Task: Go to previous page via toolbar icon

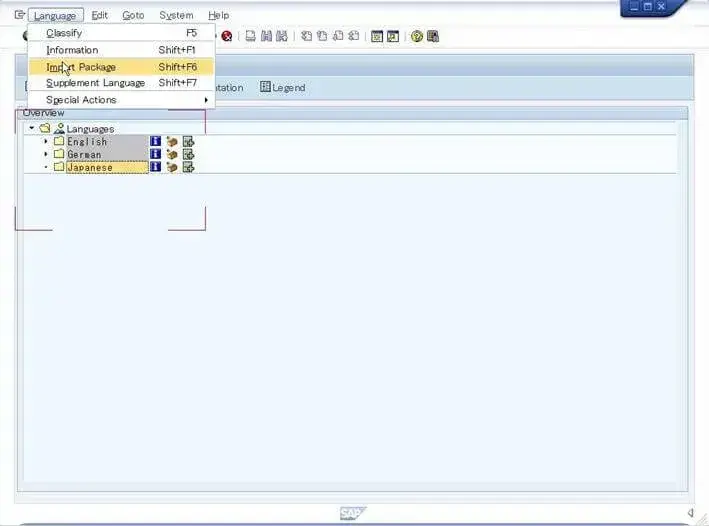Action: (322, 36)
